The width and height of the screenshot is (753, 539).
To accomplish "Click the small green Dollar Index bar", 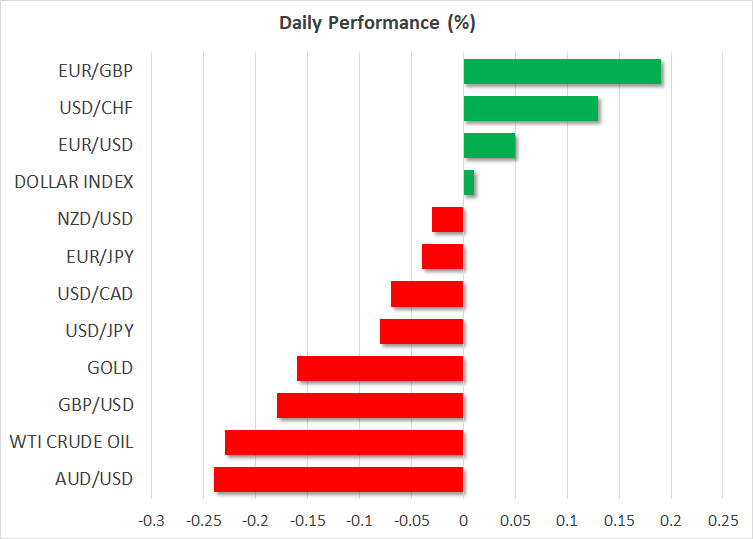I will [x=469, y=183].
